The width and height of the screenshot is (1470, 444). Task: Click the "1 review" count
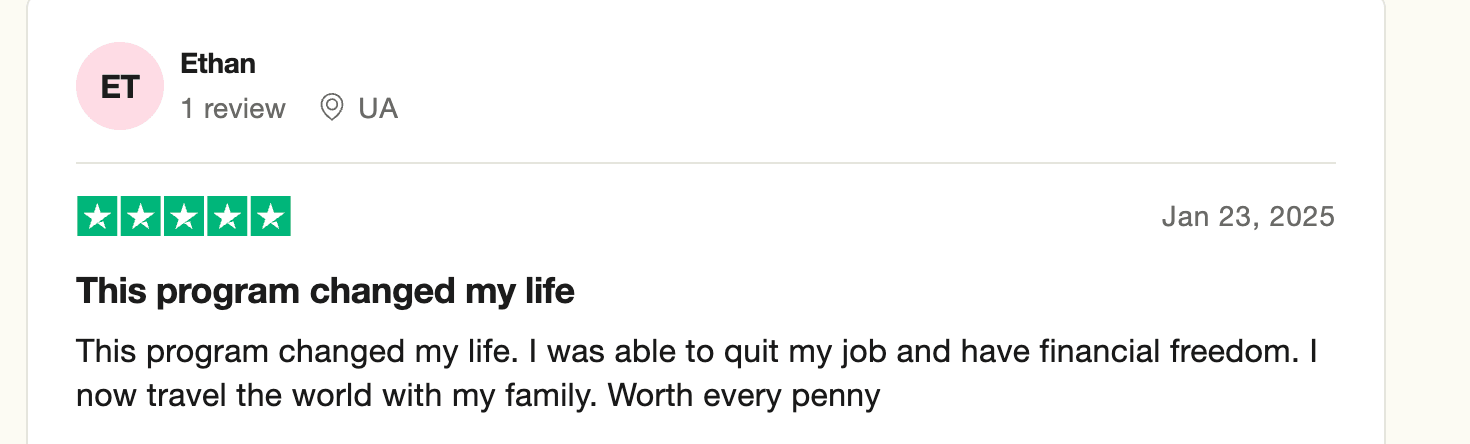pos(233,108)
